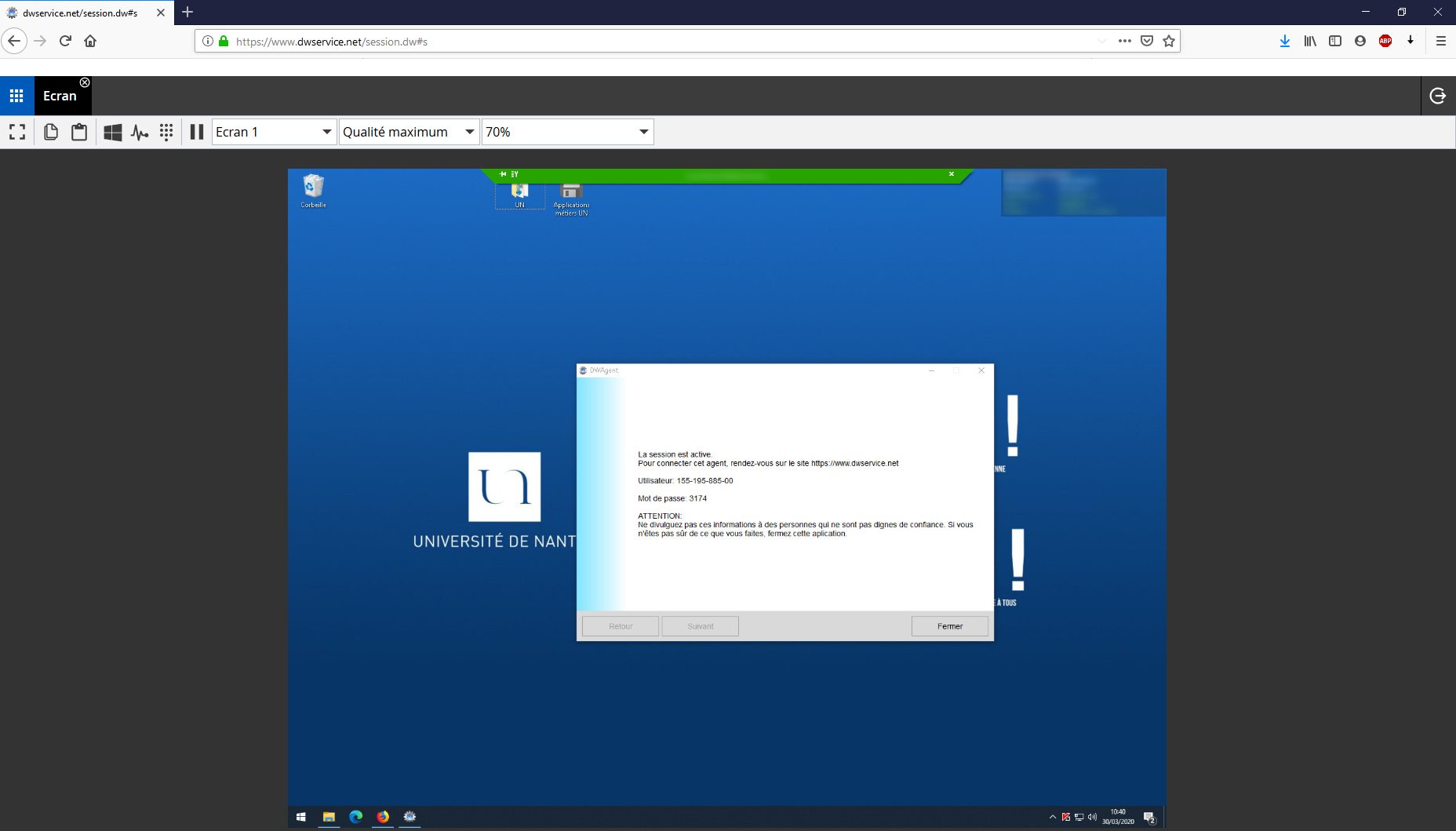
Task: Click the Windows key icon in toolbar
Action: [x=112, y=132]
